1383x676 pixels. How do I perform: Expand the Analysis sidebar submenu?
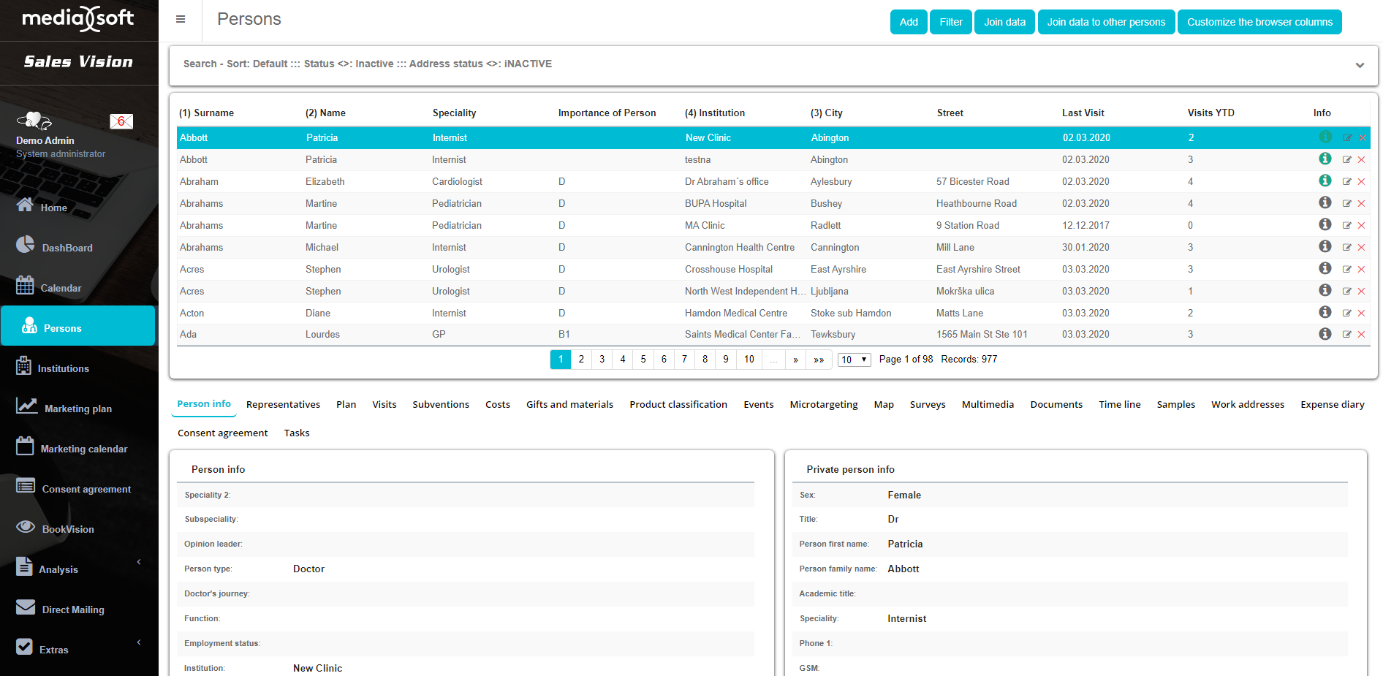[x=138, y=562]
